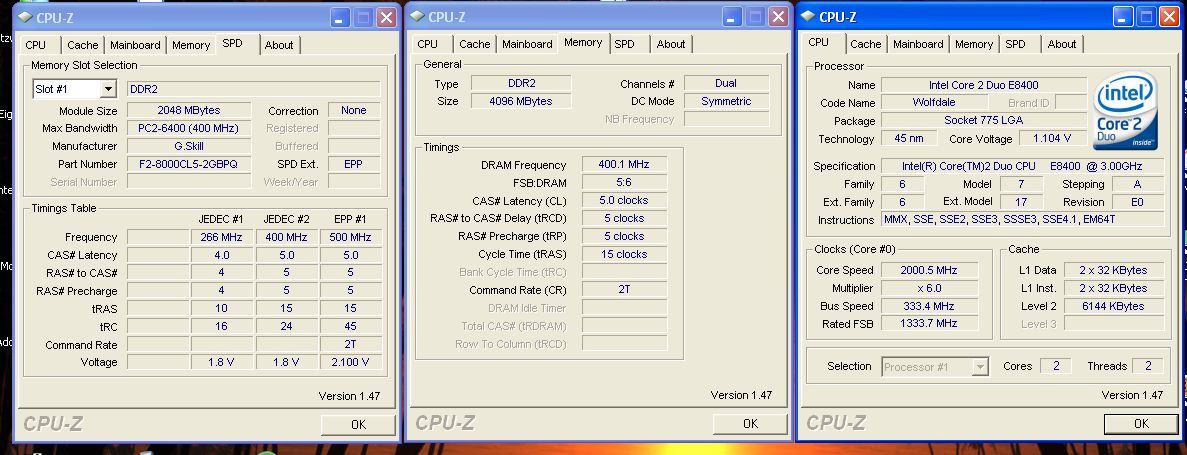This screenshot has width=1187, height=455.
Task: Open SPD tab in the CPU window
Action: coord(1015,45)
